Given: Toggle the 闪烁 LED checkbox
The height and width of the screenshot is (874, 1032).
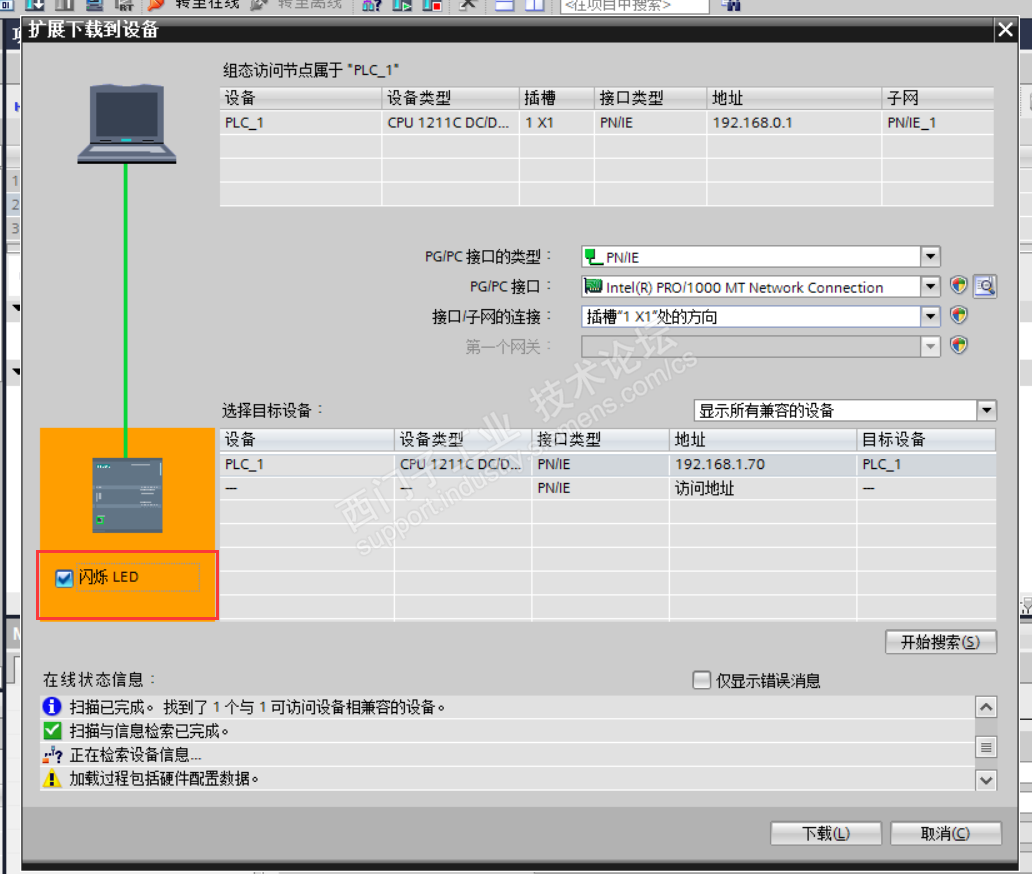Looking at the screenshot, I should (64, 578).
